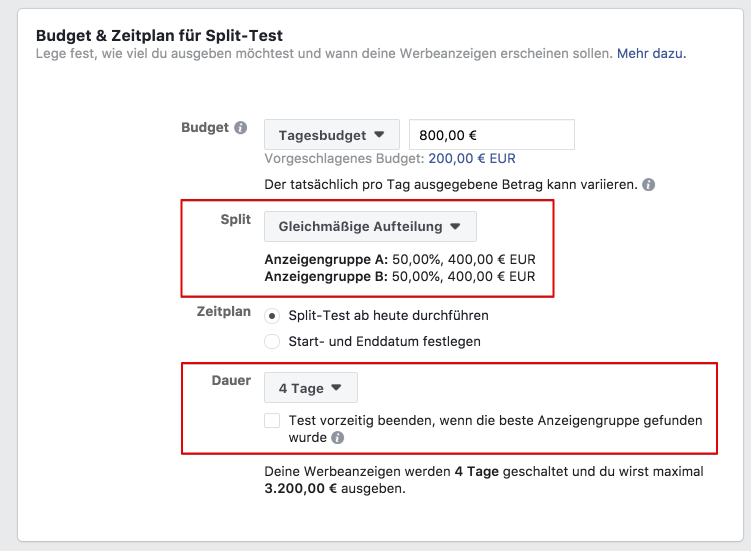Click into the 800,00 € budget field
The width and height of the screenshot is (751, 551).
click(491, 135)
